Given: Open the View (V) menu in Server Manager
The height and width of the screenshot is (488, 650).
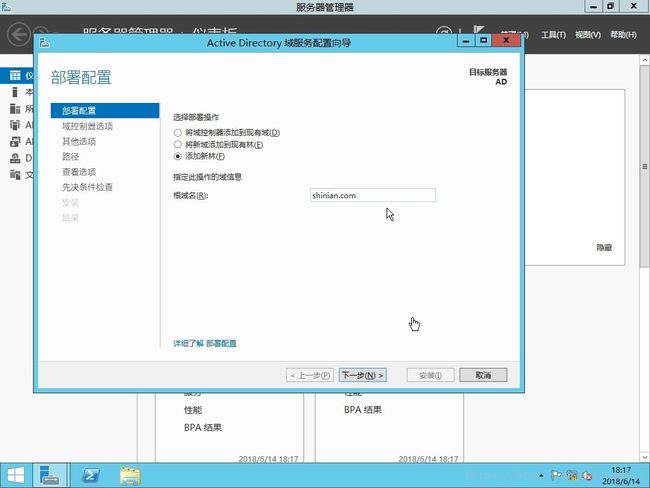Looking at the screenshot, I should [588, 35].
